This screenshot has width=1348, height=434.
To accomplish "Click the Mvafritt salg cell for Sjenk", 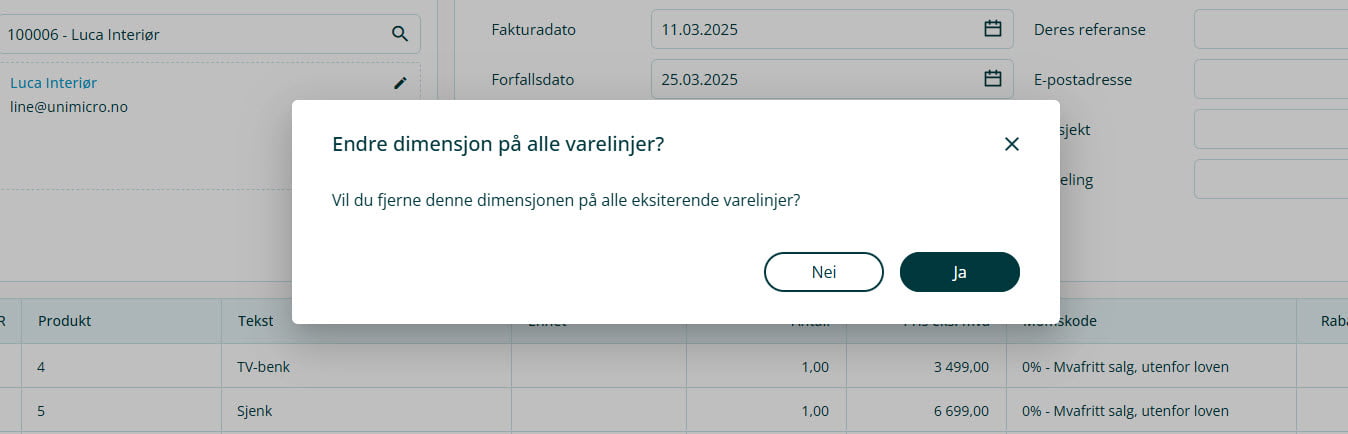I will [1125, 411].
